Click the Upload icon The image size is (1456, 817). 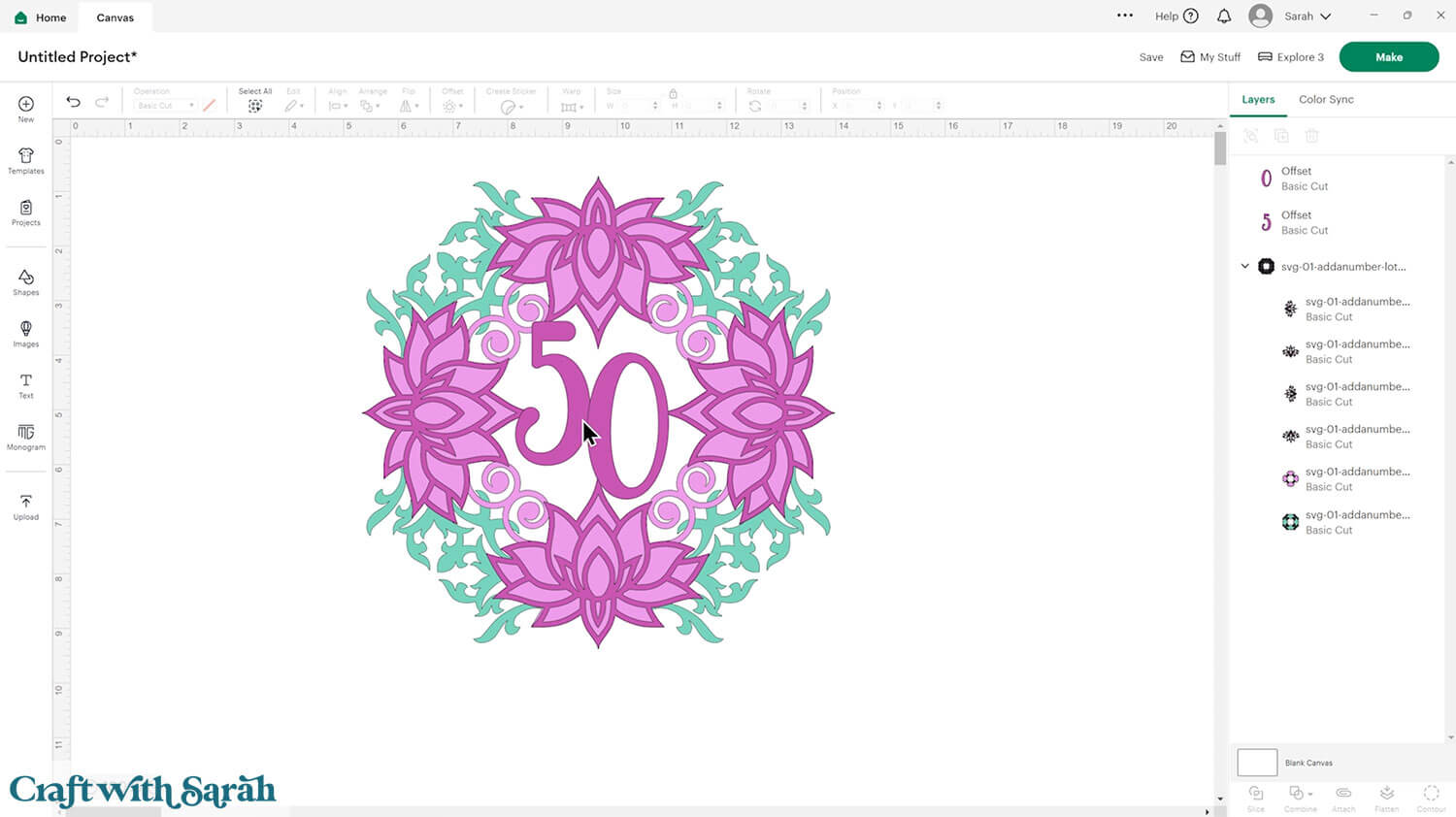pos(26,507)
